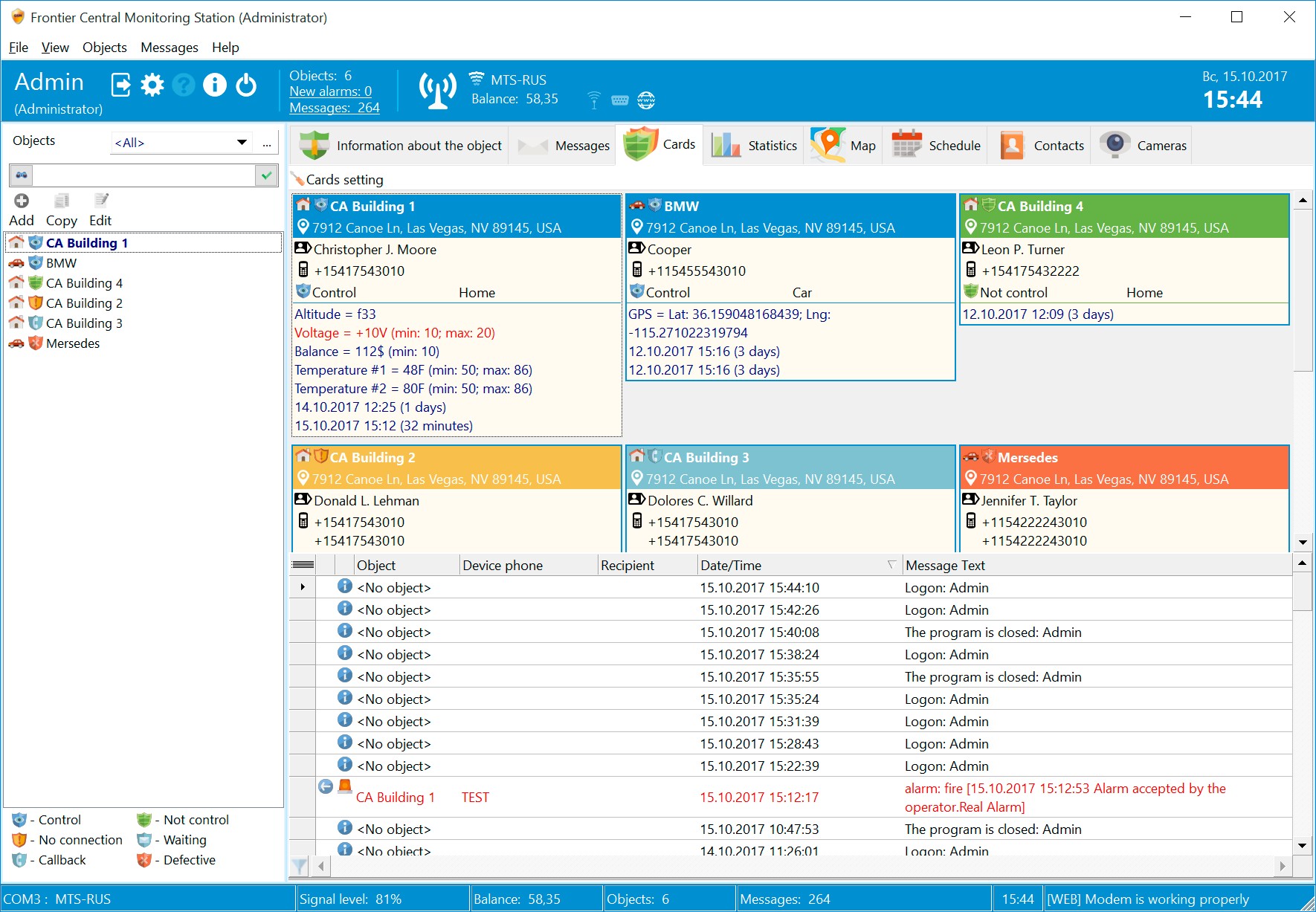Show program info with the i icon
This screenshot has width=1316, height=912.
215,85
